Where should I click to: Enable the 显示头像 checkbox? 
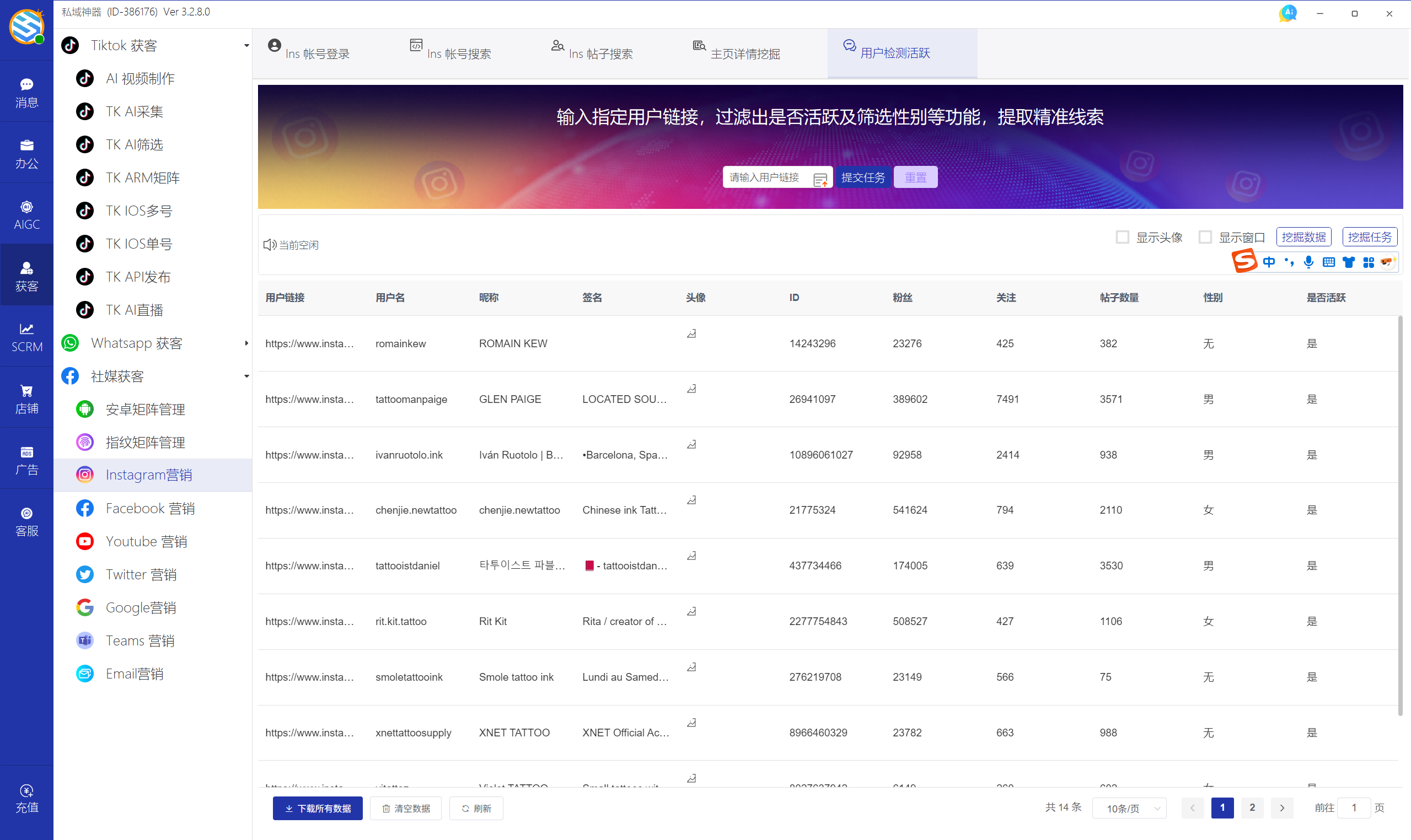click(x=1122, y=237)
